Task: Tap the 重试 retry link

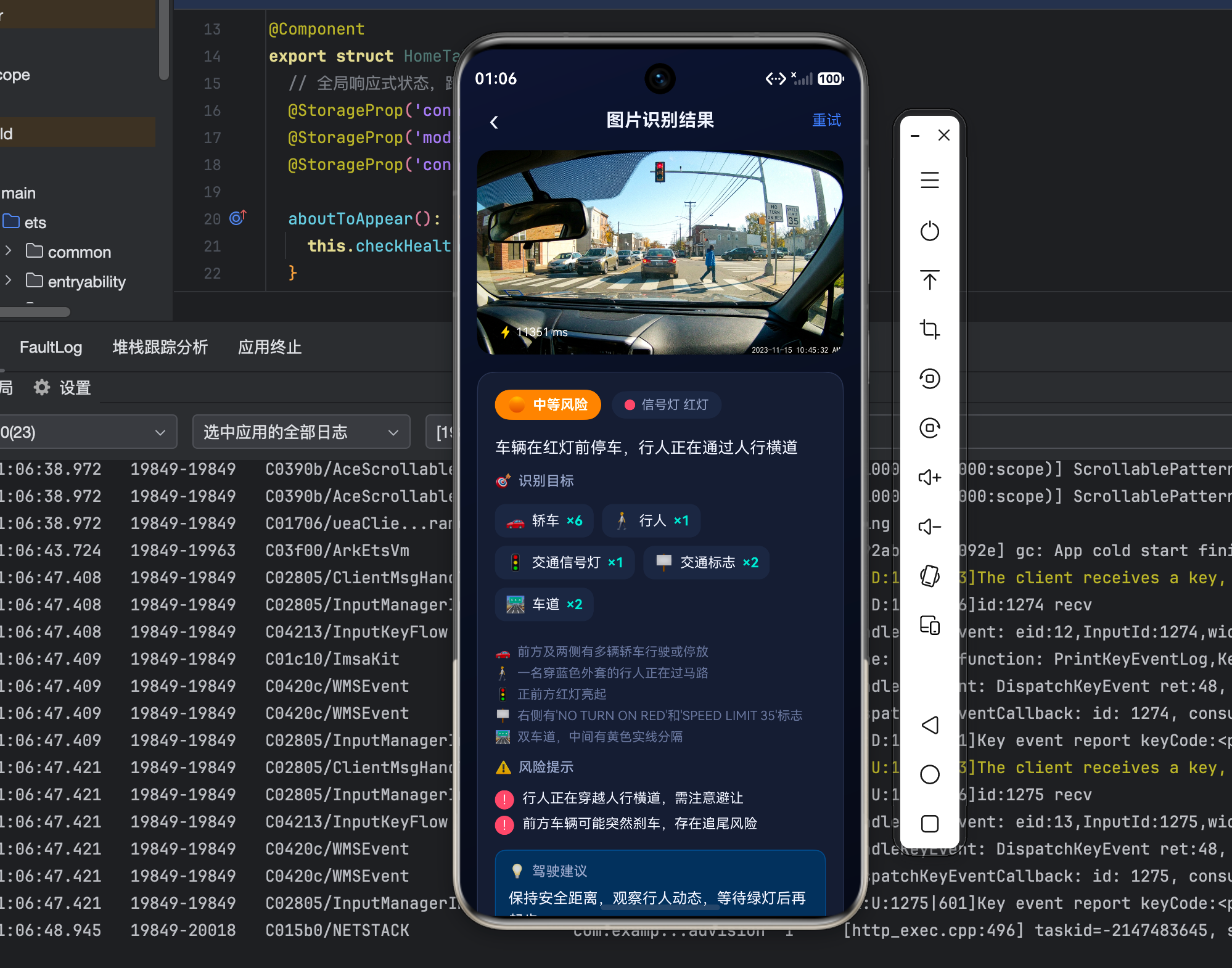Action: click(x=826, y=120)
